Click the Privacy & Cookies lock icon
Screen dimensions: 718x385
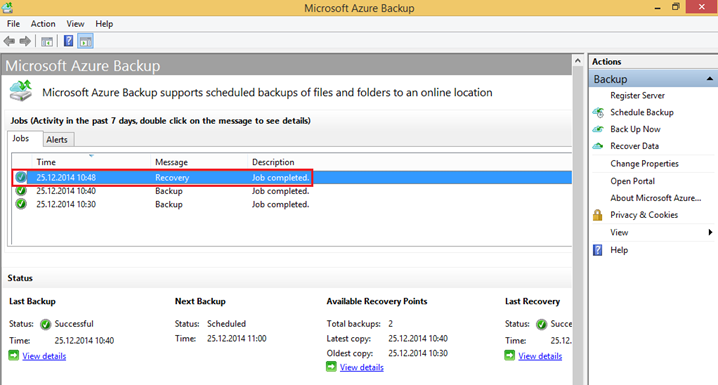[x=598, y=215]
